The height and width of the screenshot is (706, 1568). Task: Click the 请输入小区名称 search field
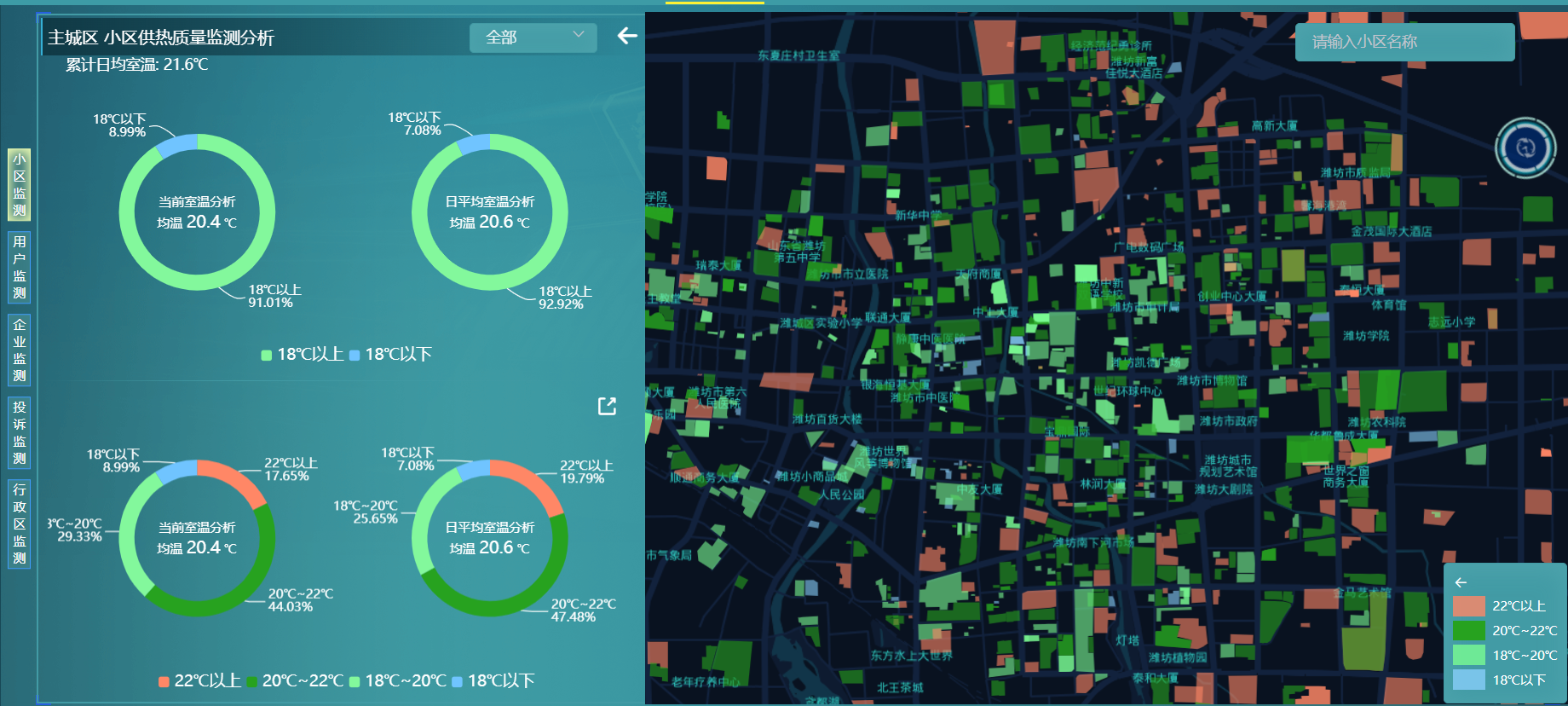coord(1404,42)
